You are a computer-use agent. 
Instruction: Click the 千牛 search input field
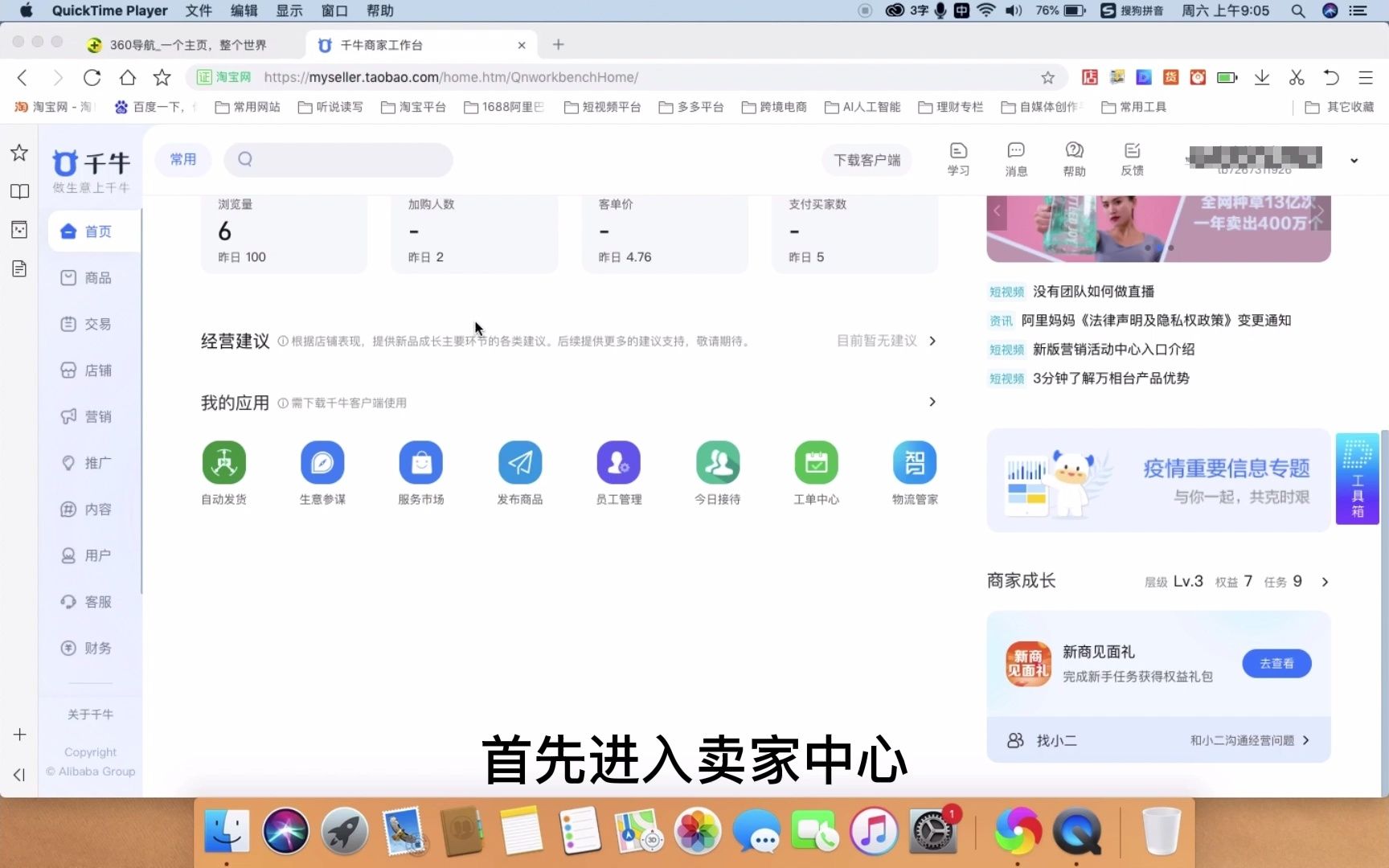(338, 159)
